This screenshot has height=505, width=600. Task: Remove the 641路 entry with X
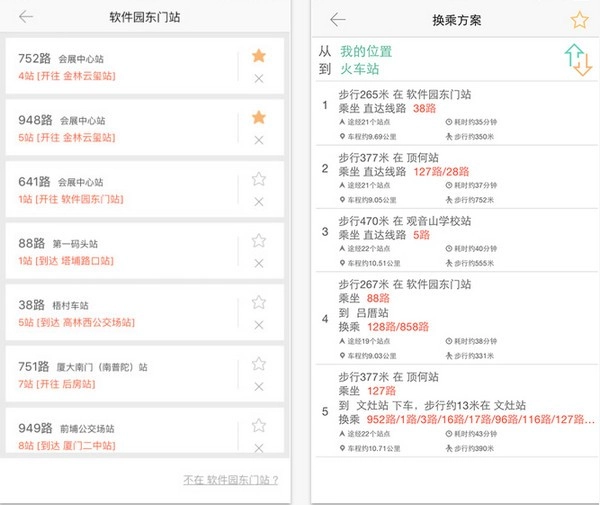(259, 202)
